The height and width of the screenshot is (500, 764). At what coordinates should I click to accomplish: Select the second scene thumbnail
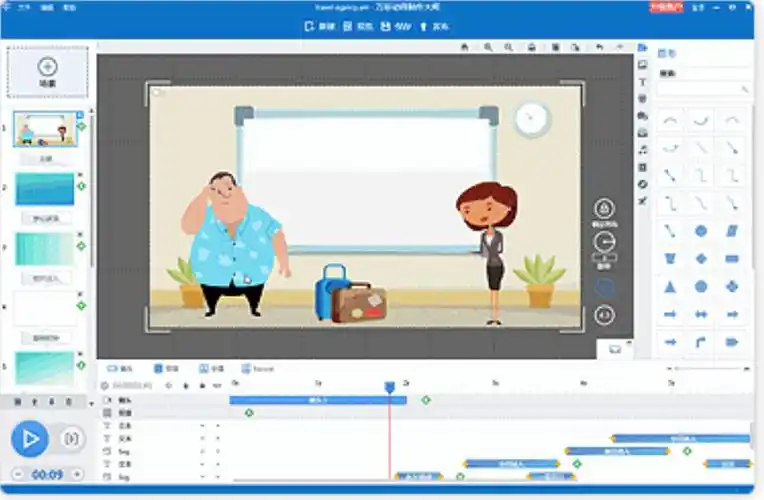[x=45, y=188]
